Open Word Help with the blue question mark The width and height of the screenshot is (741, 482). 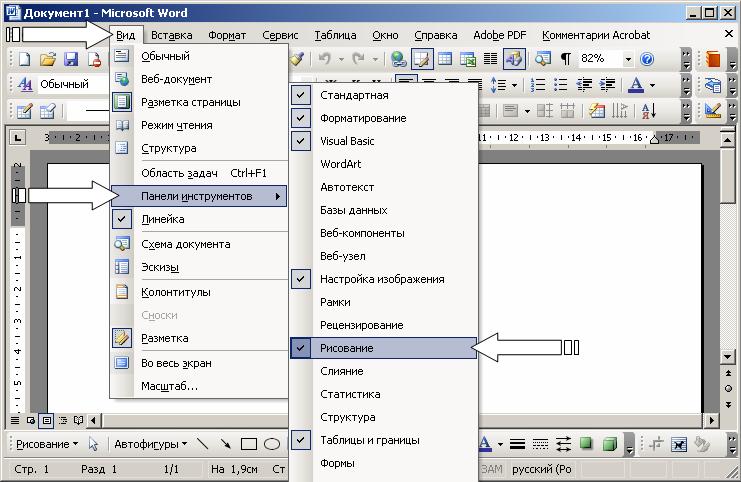[x=647, y=59]
